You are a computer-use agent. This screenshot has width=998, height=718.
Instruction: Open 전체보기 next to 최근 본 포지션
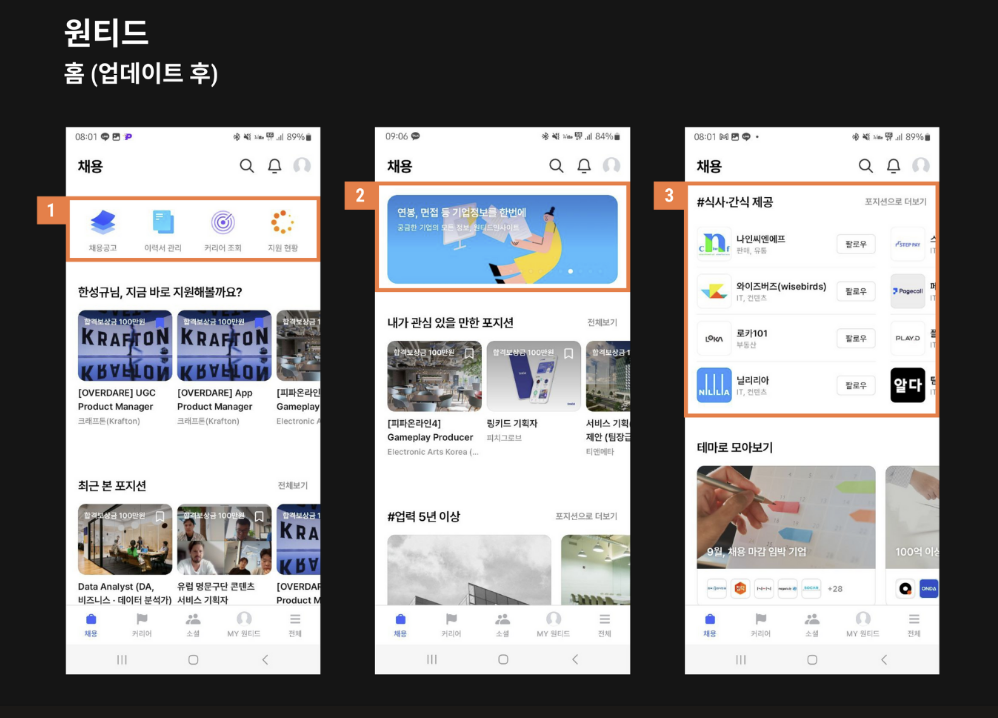pos(293,486)
